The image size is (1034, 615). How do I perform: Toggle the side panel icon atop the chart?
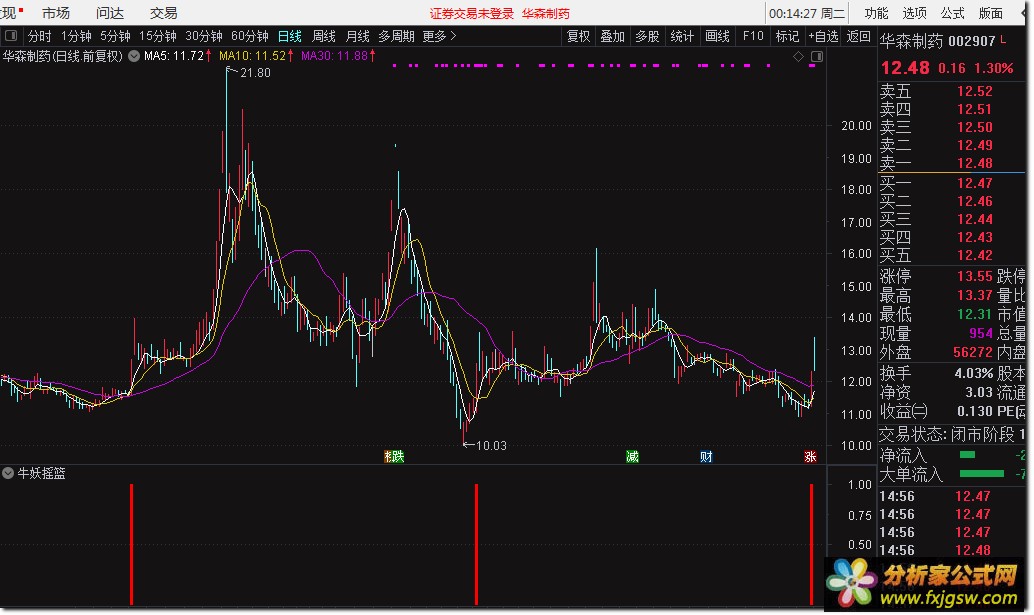(x=816, y=57)
